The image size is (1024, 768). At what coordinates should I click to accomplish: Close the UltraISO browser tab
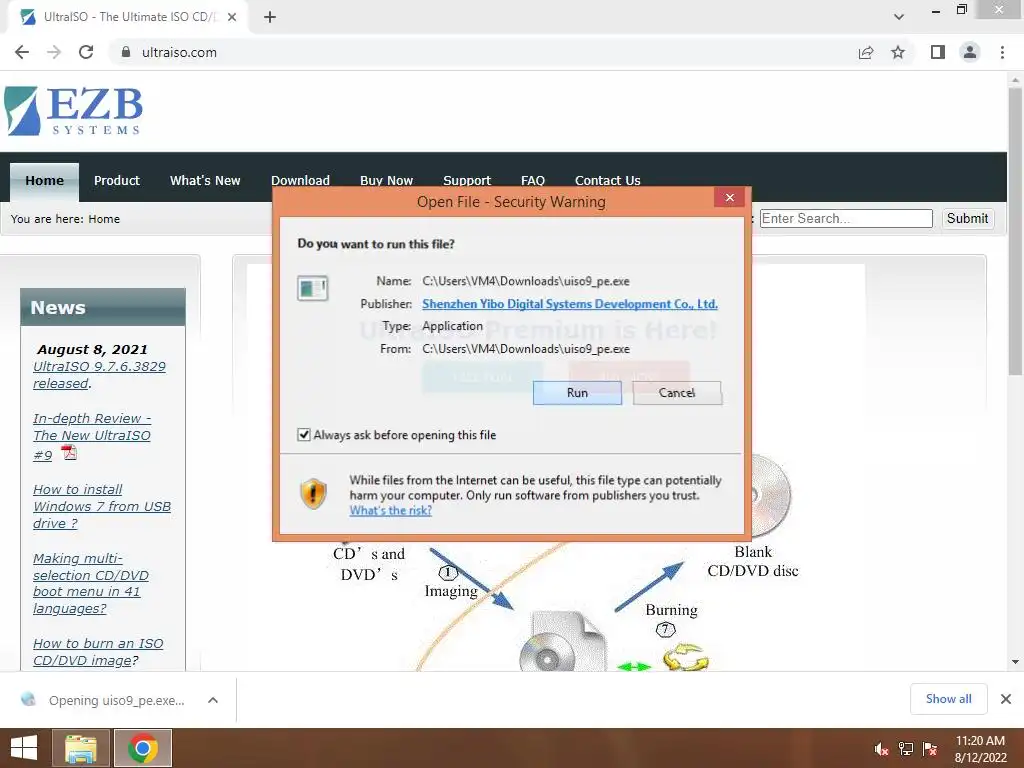pos(232,17)
